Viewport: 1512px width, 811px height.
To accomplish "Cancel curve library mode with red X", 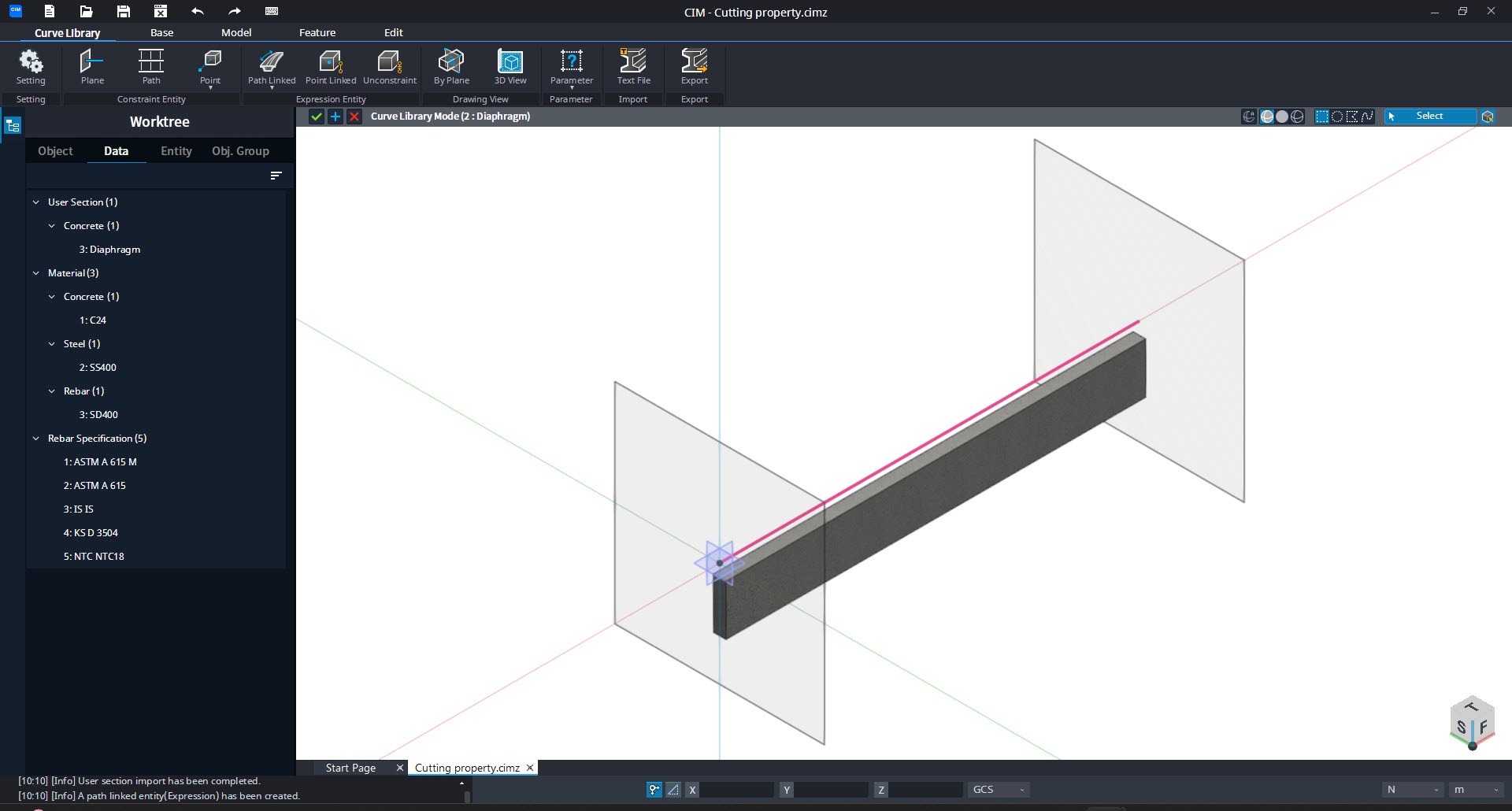I will pyautogui.click(x=354, y=117).
